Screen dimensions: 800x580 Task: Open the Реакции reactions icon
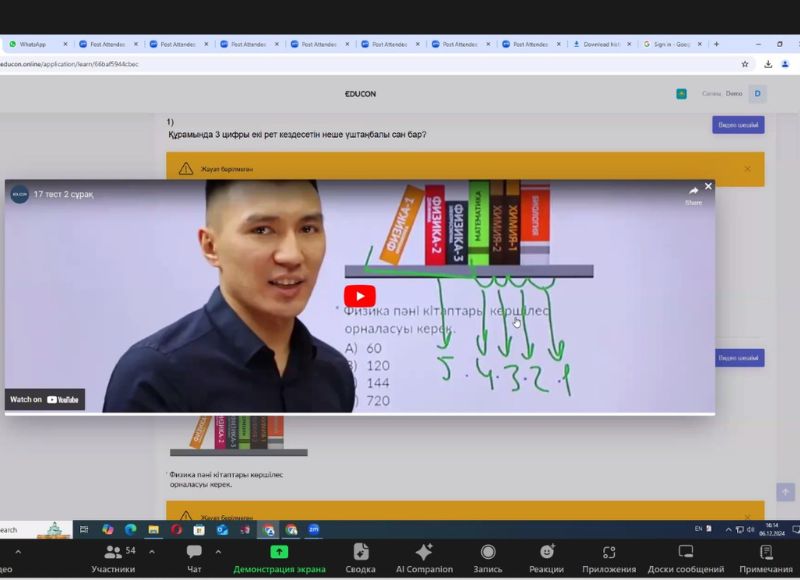tap(547, 558)
